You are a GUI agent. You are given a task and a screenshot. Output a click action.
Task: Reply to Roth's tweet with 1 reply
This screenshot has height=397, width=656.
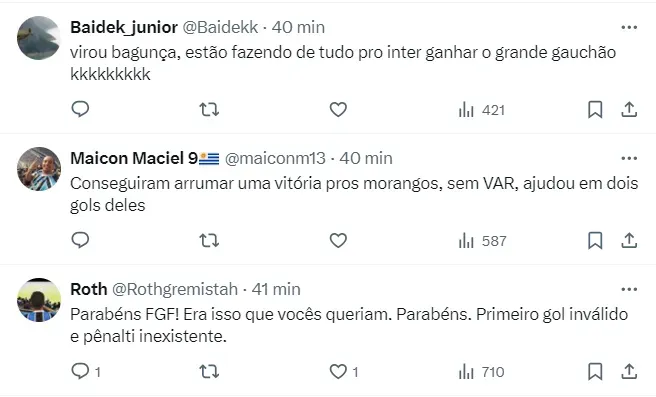point(86,371)
